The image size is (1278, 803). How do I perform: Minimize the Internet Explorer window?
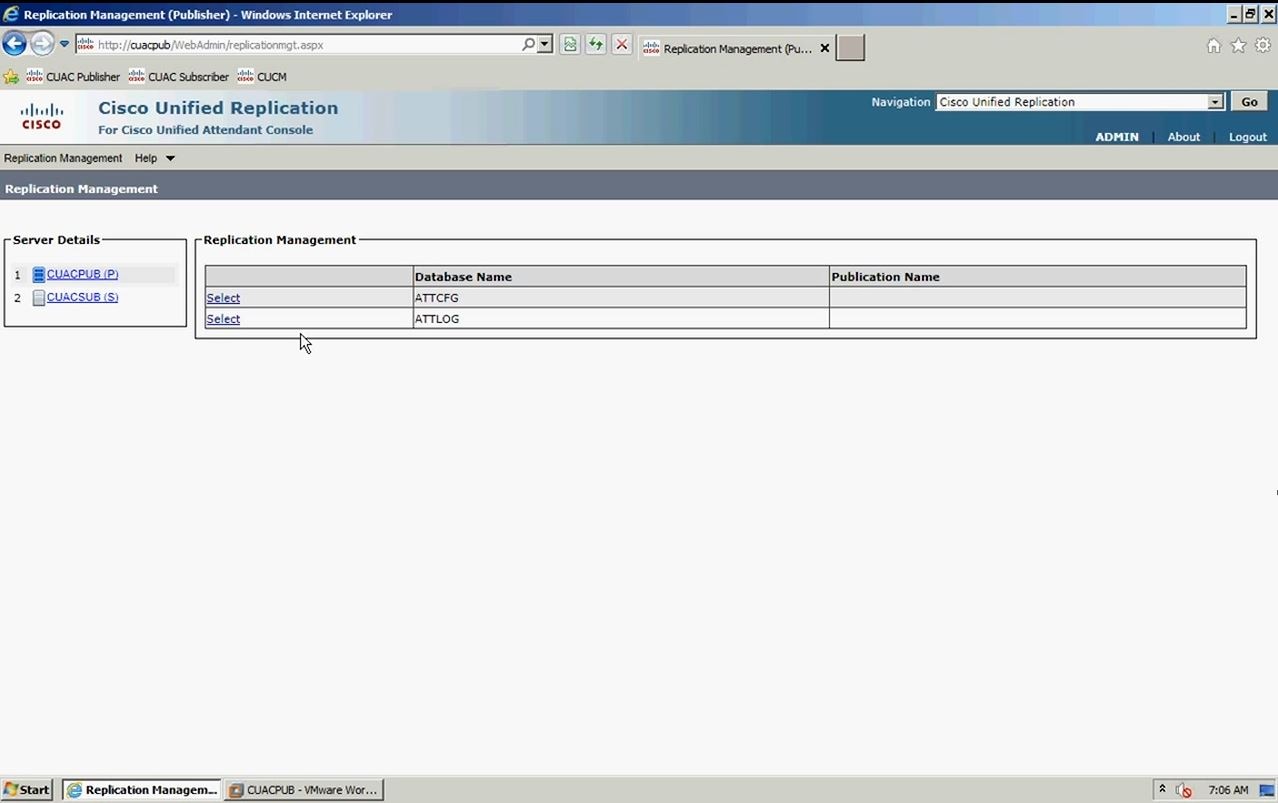[x=1234, y=14]
